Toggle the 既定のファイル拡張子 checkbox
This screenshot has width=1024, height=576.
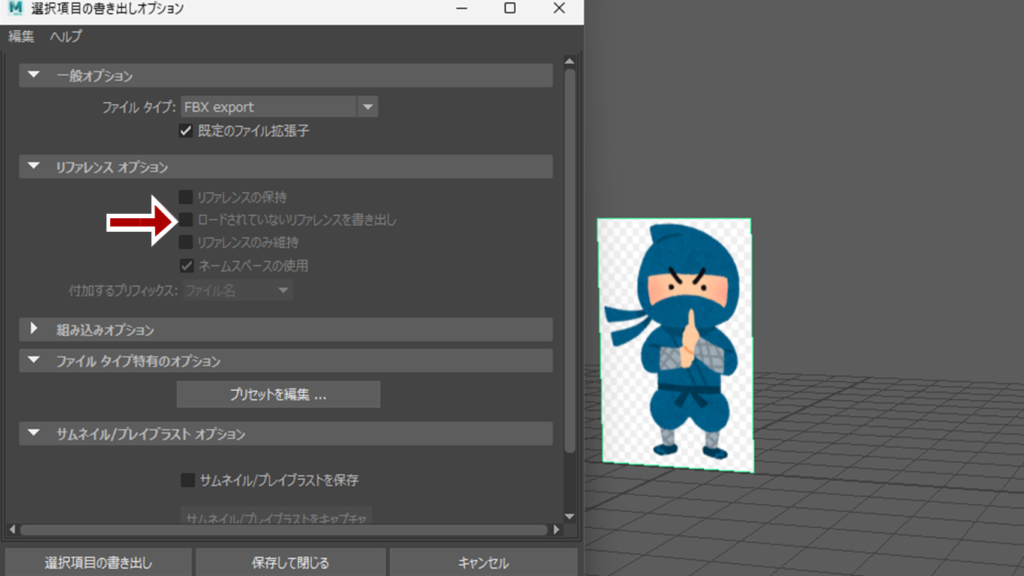(x=186, y=131)
